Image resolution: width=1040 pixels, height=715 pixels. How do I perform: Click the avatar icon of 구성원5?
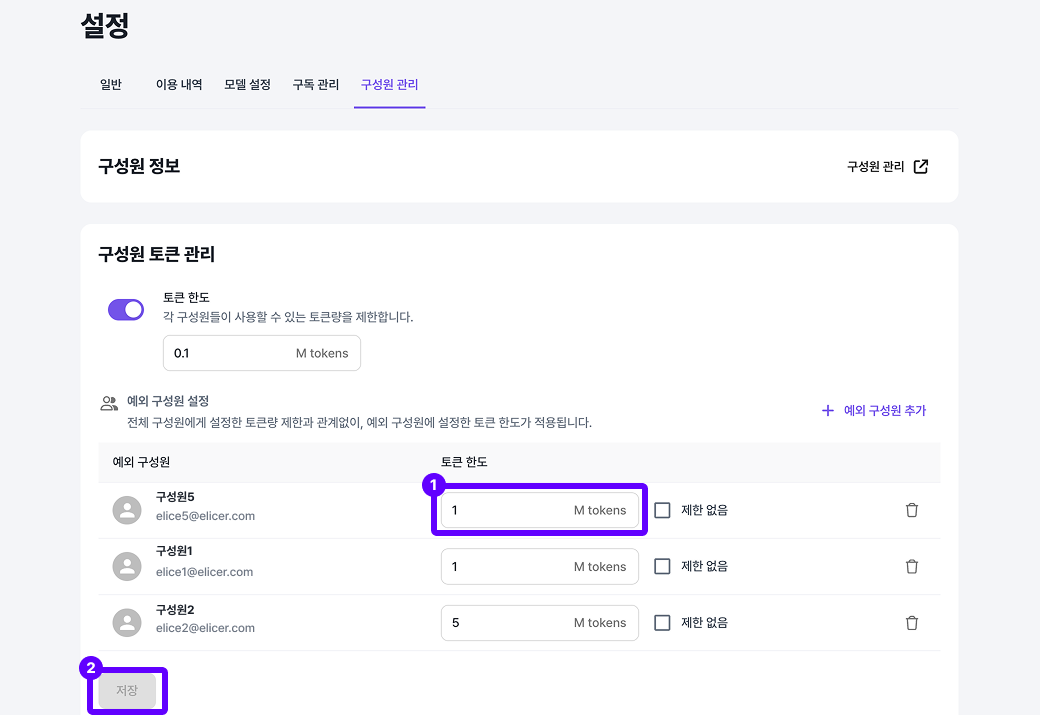126,510
